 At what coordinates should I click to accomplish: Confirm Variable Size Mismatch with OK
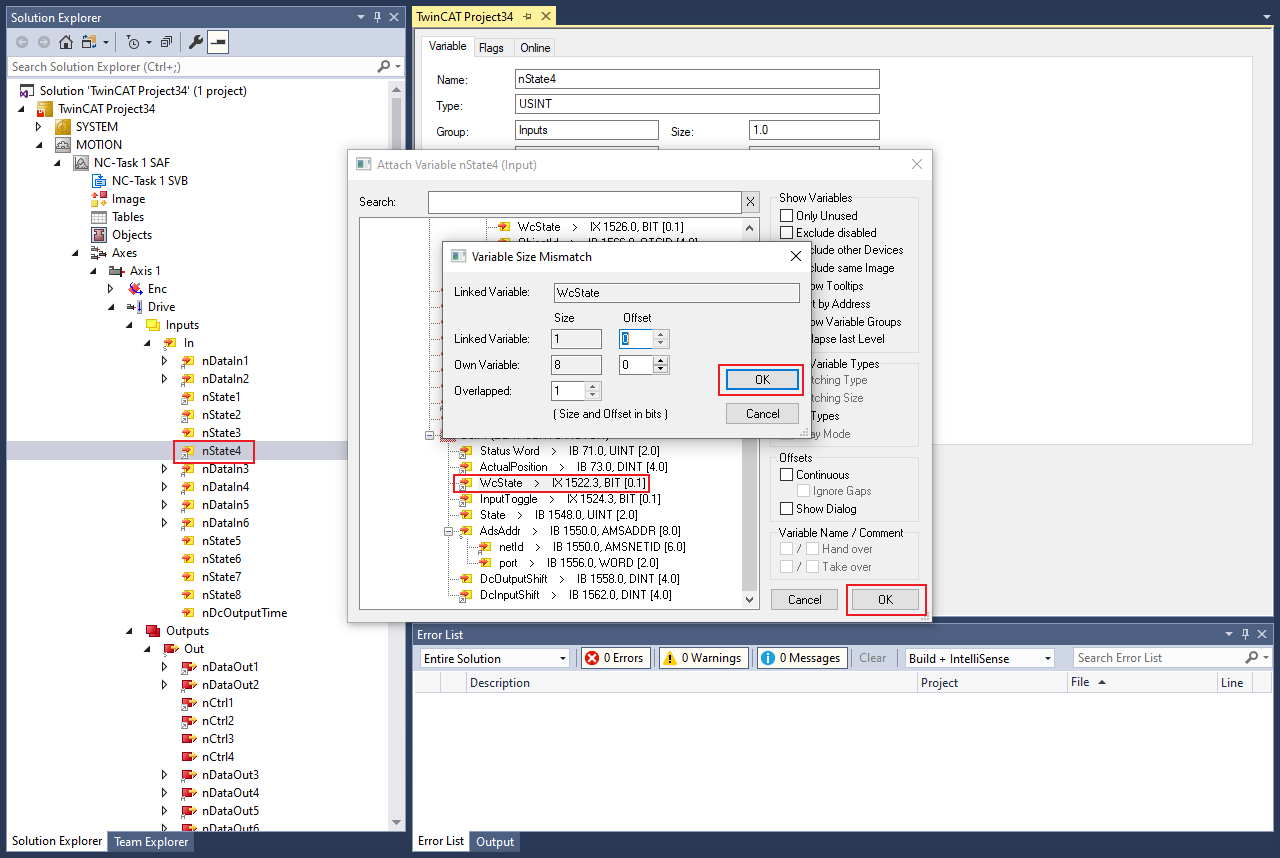[762, 380]
